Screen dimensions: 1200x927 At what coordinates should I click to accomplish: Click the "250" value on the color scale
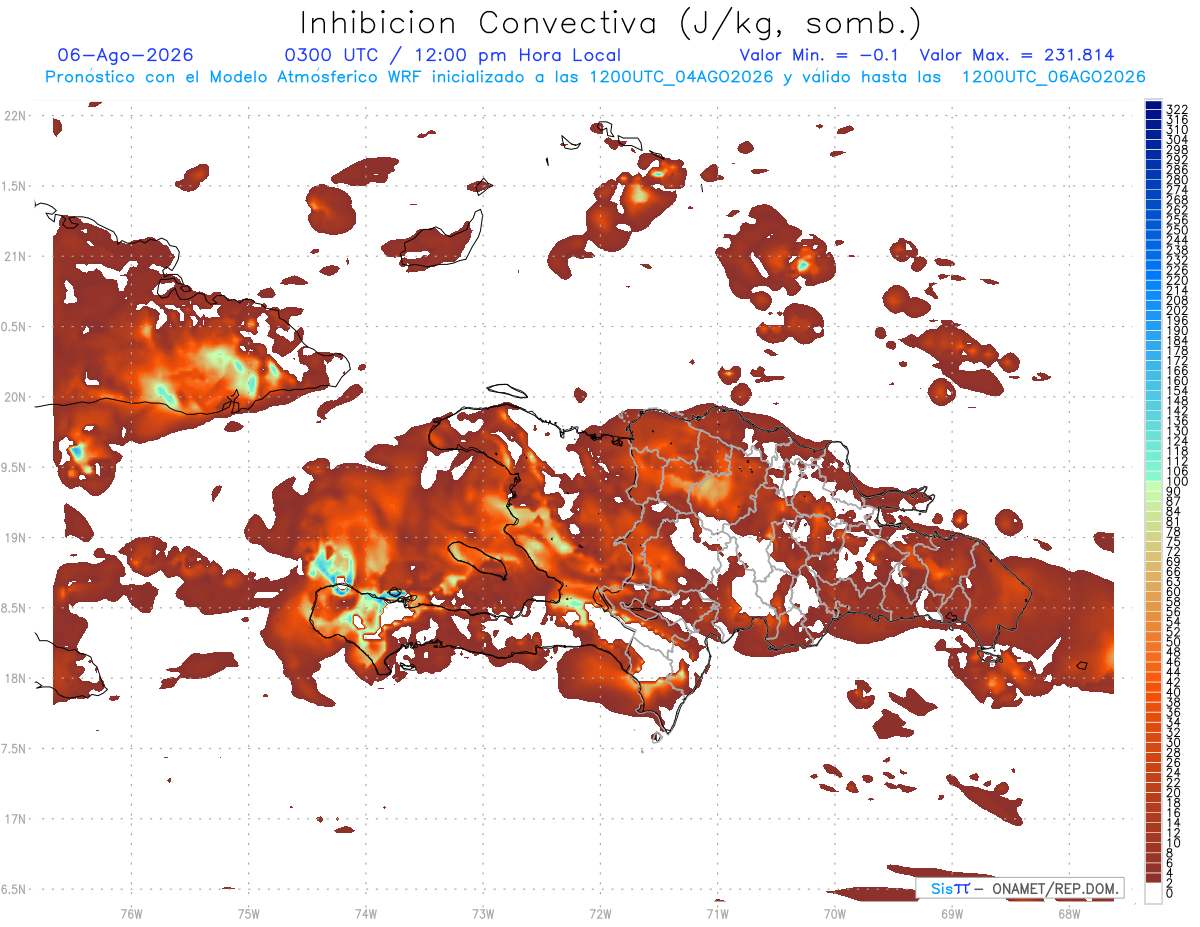pos(1176,230)
